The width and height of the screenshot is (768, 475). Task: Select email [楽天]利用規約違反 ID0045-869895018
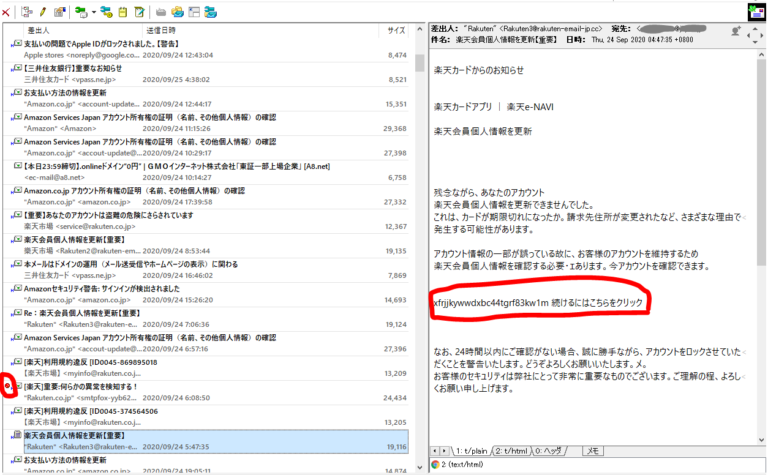[x=208, y=368]
